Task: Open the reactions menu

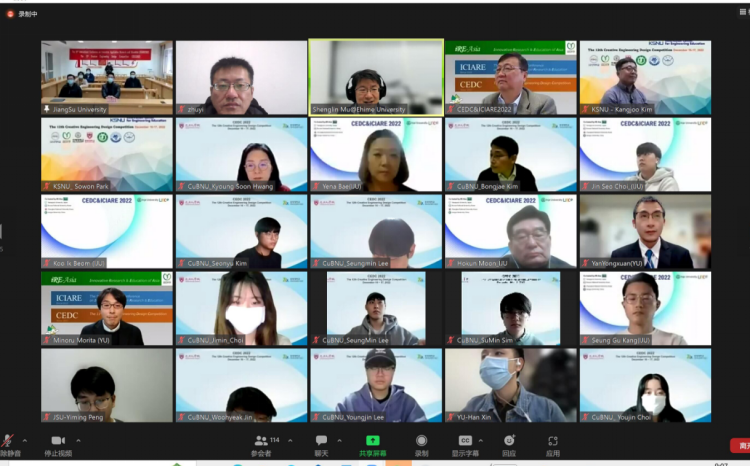Action: [x=509, y=441]
